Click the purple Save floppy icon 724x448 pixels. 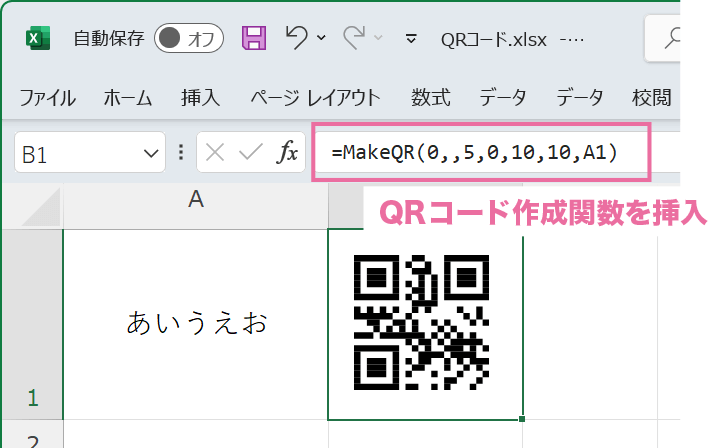[254, 38]
